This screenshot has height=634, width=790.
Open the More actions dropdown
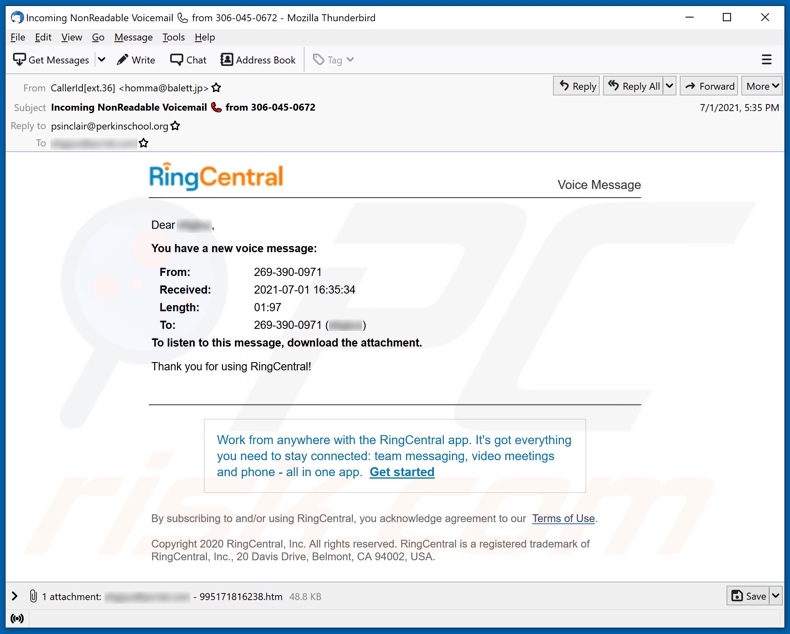[x=761, y=86]
